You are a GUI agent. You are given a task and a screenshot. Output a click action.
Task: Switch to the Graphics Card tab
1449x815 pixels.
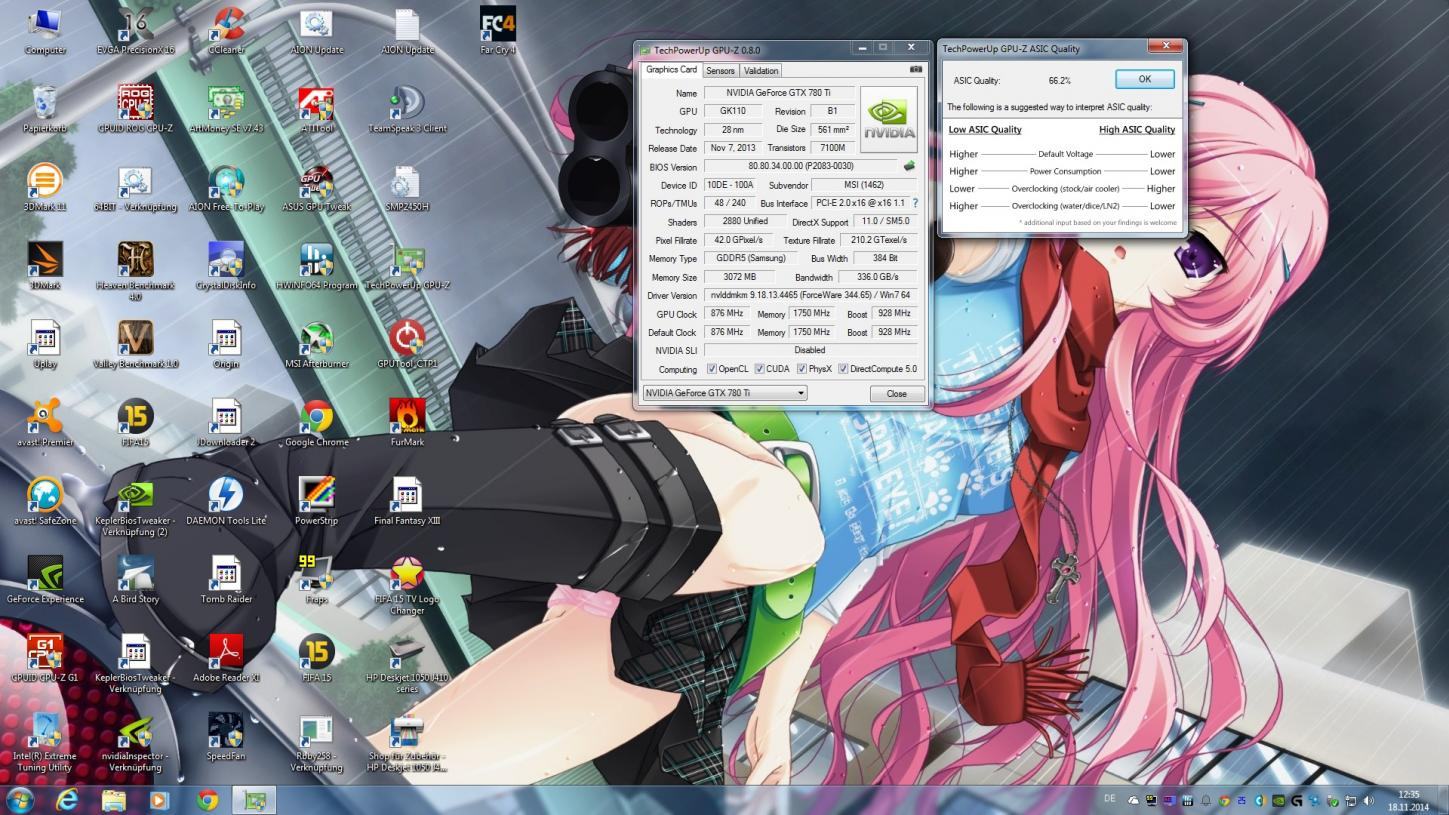point(671,70)
